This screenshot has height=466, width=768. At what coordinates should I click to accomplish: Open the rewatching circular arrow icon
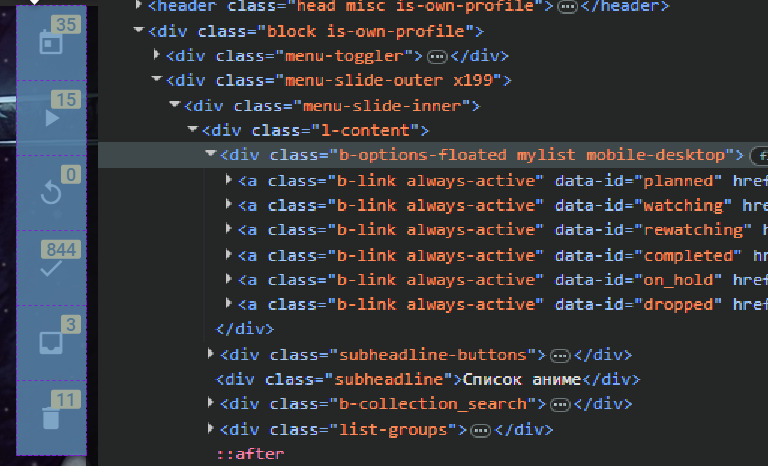[x=50, y=193]
